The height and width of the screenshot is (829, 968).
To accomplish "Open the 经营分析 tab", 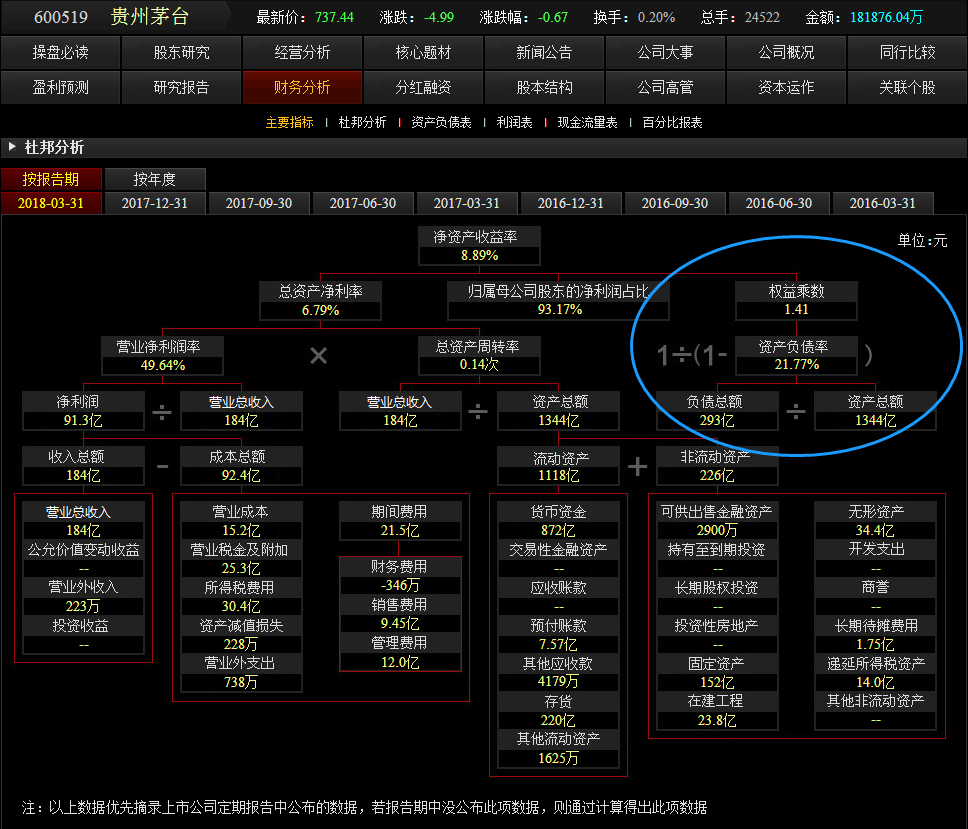I will pyautogui.click(x=302, y=52).
